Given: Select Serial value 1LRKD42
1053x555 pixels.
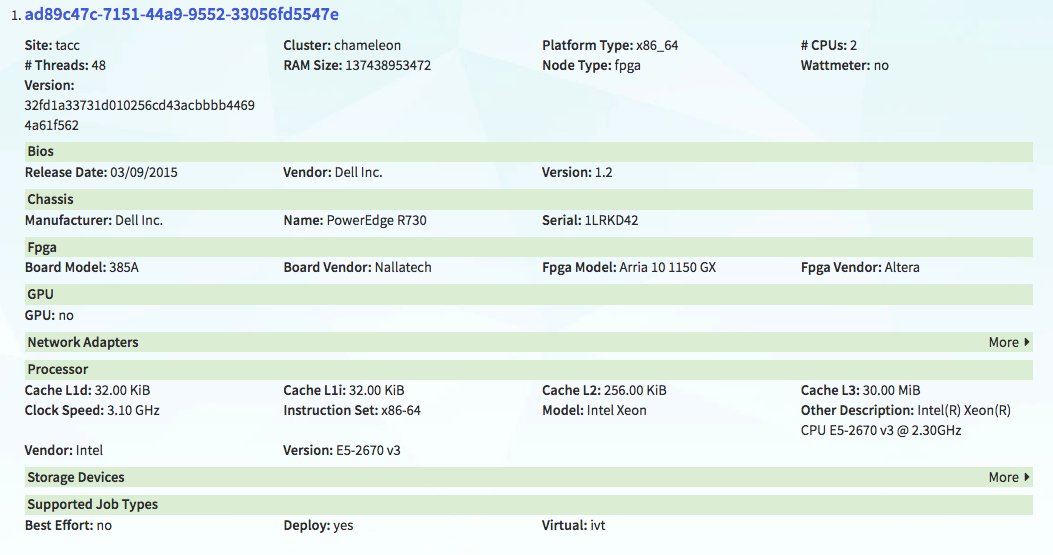Looking at the screenshot, I should 611,220.
